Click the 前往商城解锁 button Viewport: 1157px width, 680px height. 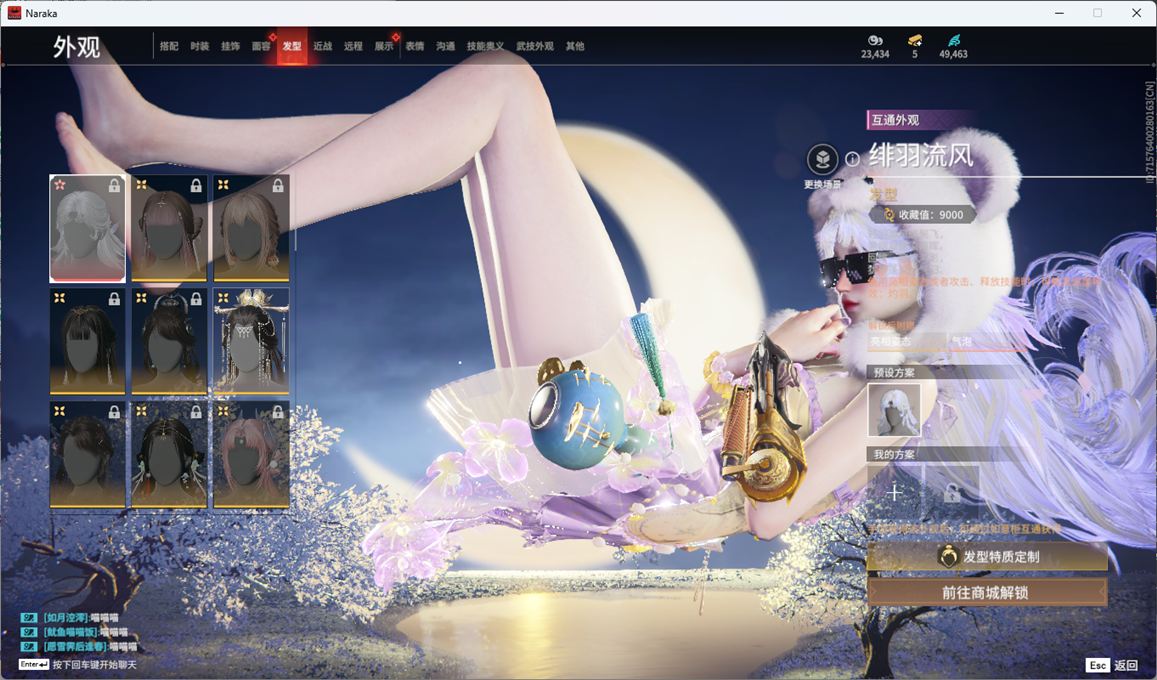pyautogui.click(x=986, y=592)
